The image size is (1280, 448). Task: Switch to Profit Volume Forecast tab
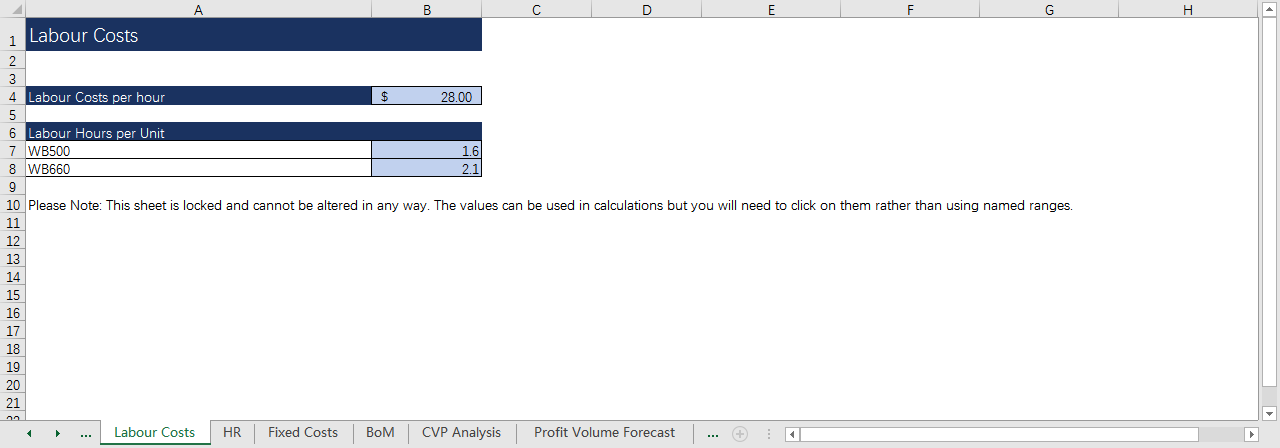pyautogui.click(x=604, y=433)
